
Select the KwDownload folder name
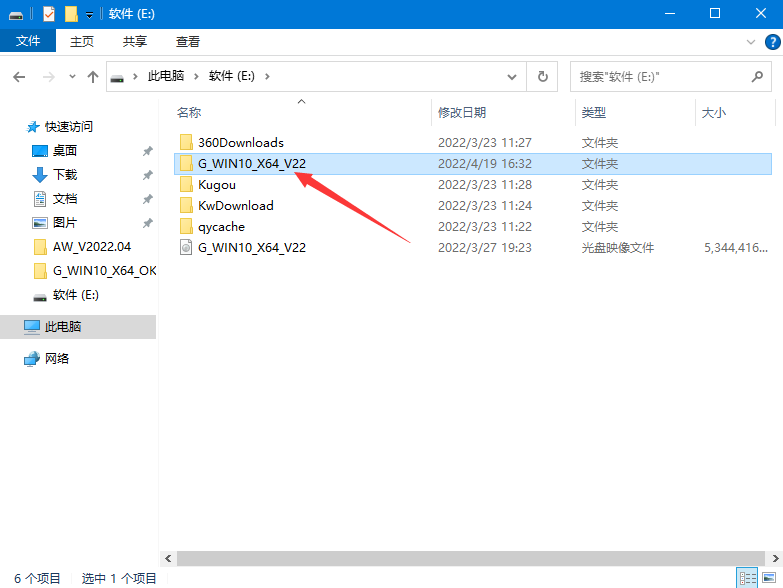point(236,206)
